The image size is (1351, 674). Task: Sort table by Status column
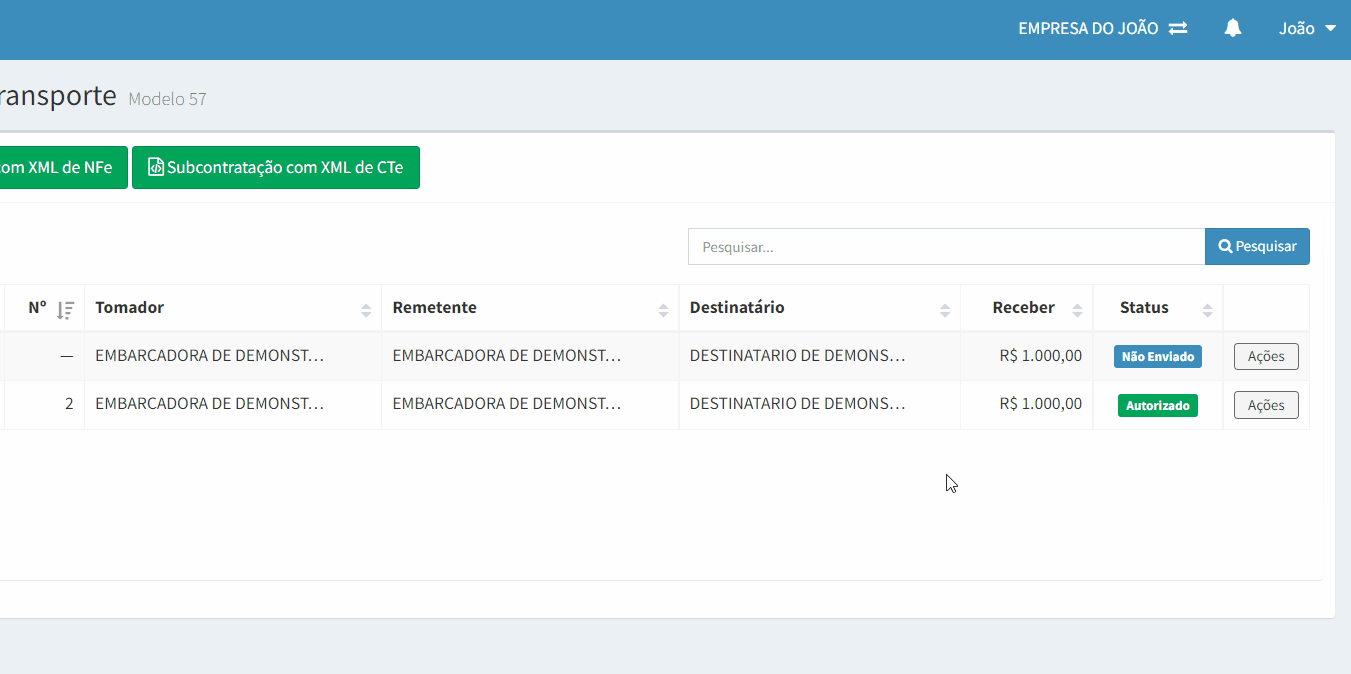[x=1157, y=308]
